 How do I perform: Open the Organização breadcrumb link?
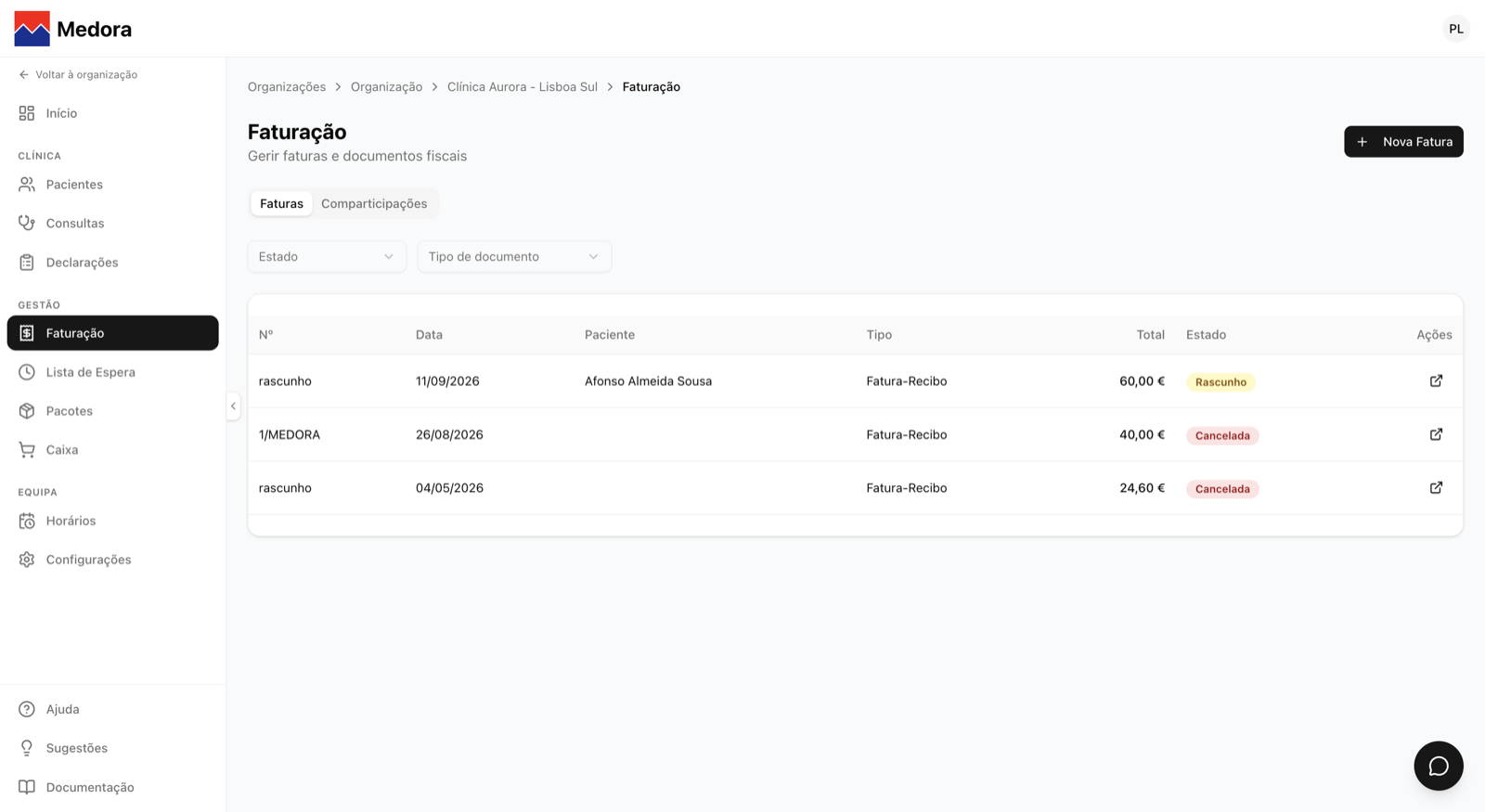point(386,86)
